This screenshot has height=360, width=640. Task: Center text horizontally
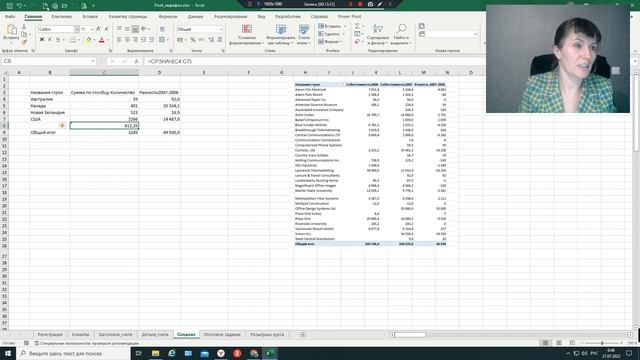pos(127,40)
